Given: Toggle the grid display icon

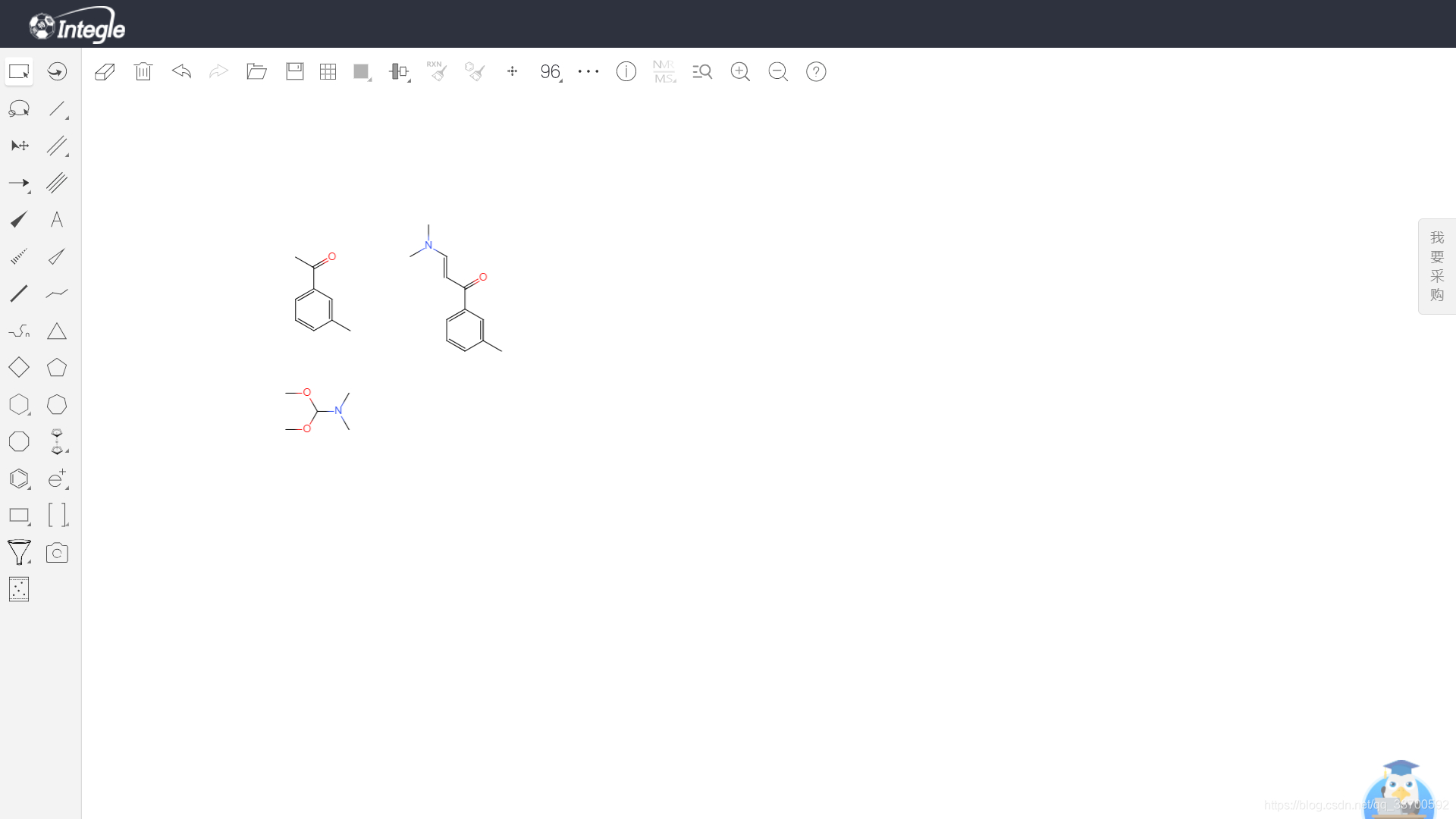Looking at the screenshot, I should 328,72.
